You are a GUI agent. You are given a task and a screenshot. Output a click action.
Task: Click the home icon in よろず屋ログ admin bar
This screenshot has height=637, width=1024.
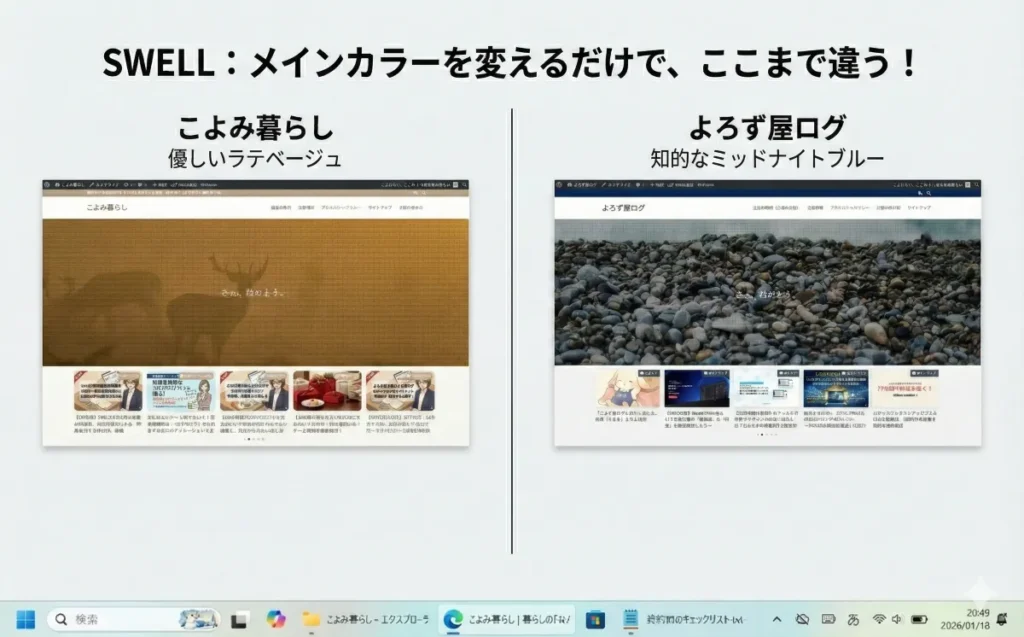[570, 184]
